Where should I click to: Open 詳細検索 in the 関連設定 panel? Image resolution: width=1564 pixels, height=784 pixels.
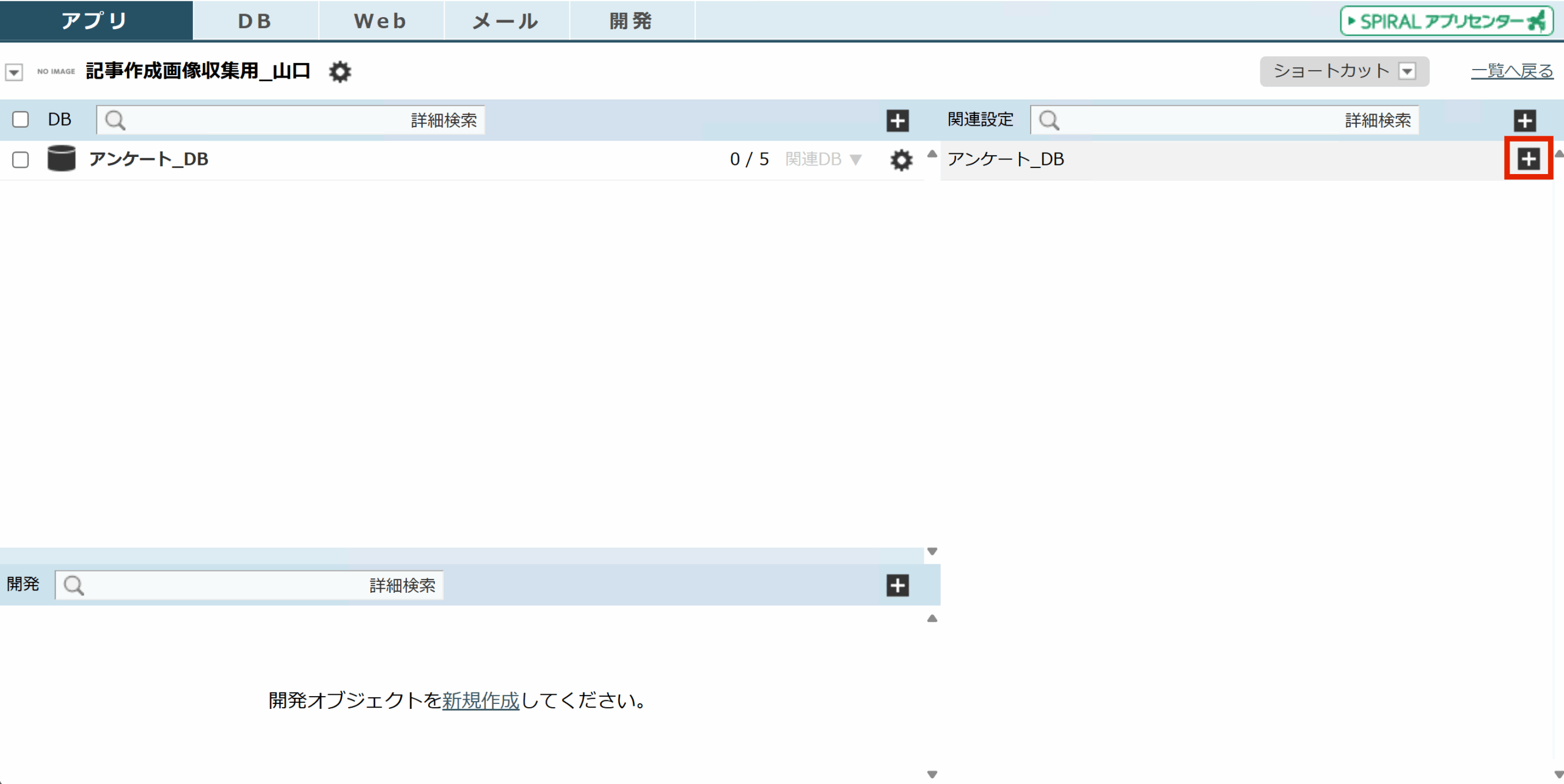1378,120
